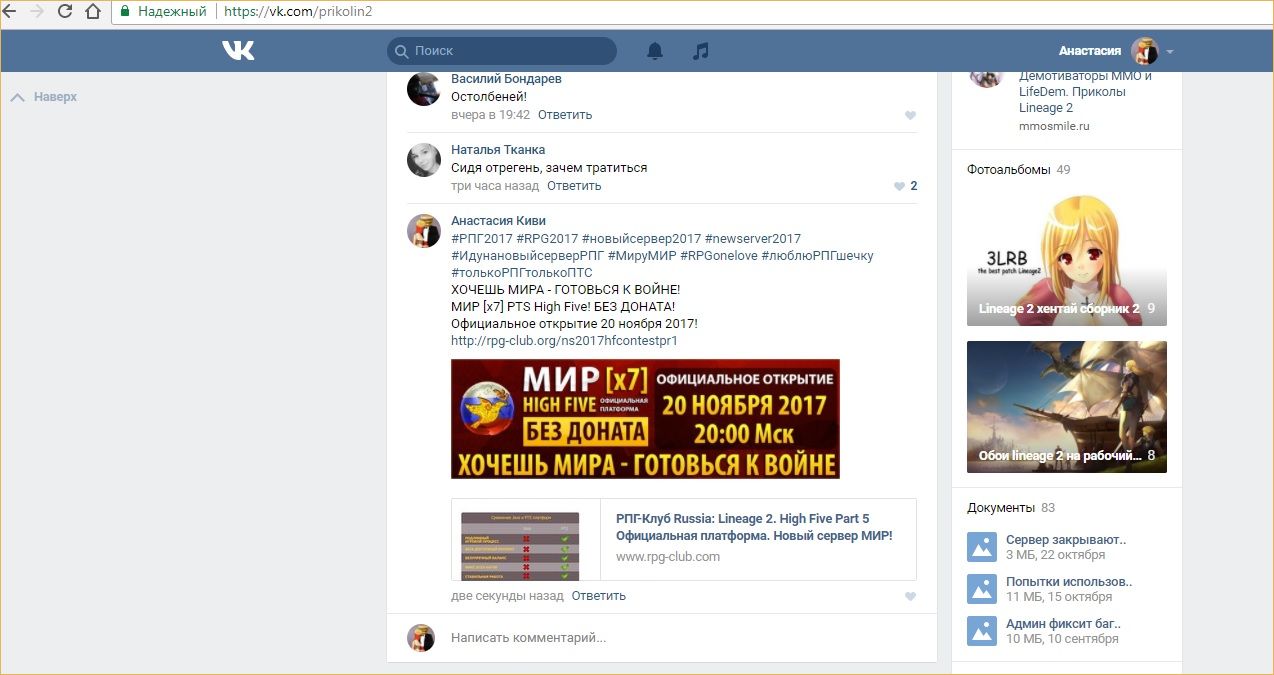Open Наталья Тканка's profile name
This screenshot has width=1274, height=675.
click(498, 150)
